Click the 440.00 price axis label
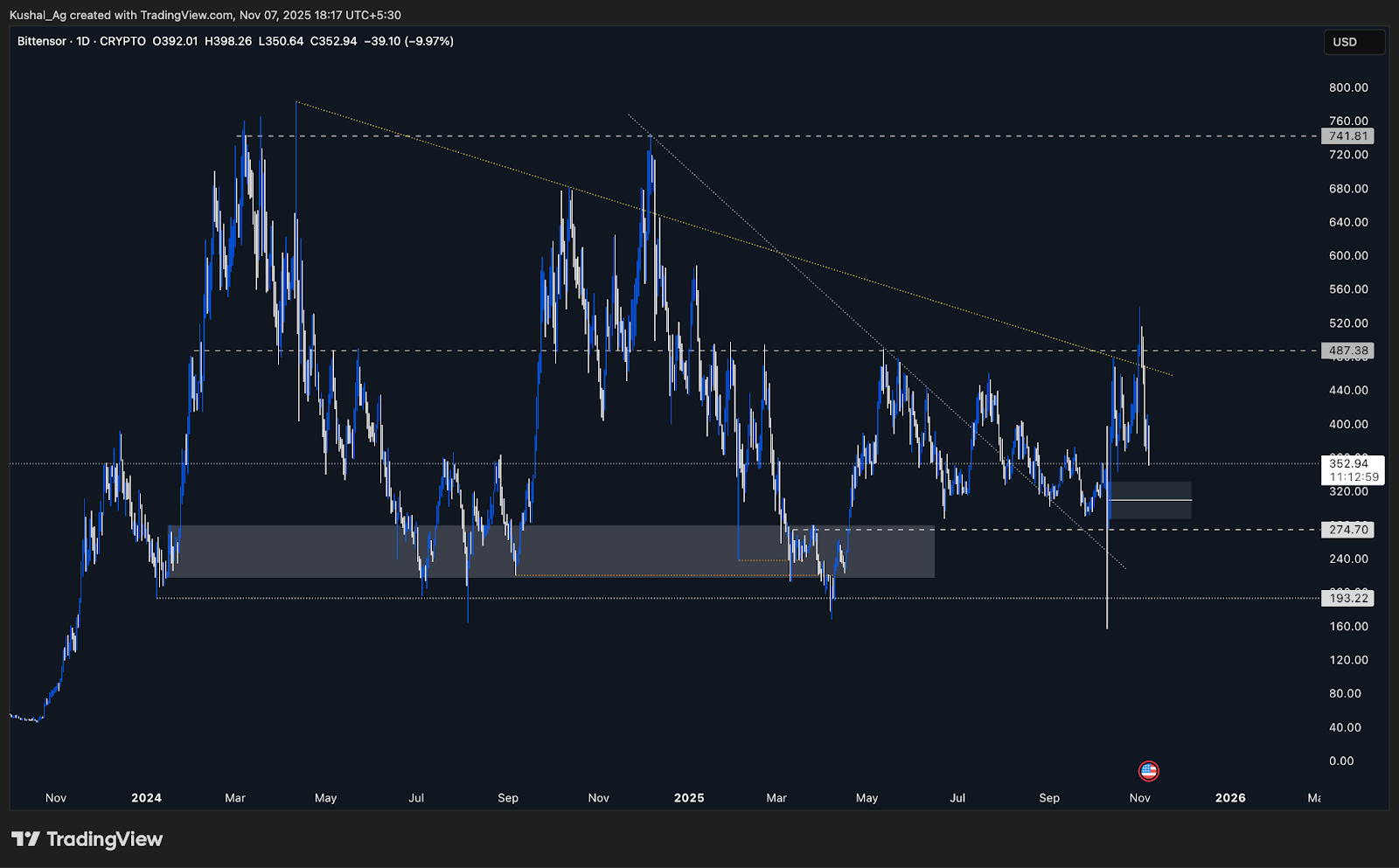The height and width of the screenshot is (868, 1399). tap(1348, 391)
